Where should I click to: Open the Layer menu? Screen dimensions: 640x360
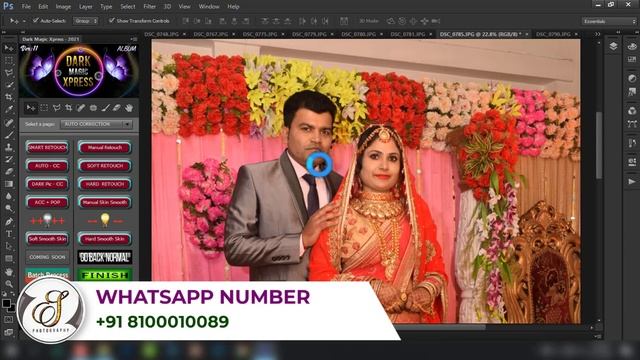[86, 7]
